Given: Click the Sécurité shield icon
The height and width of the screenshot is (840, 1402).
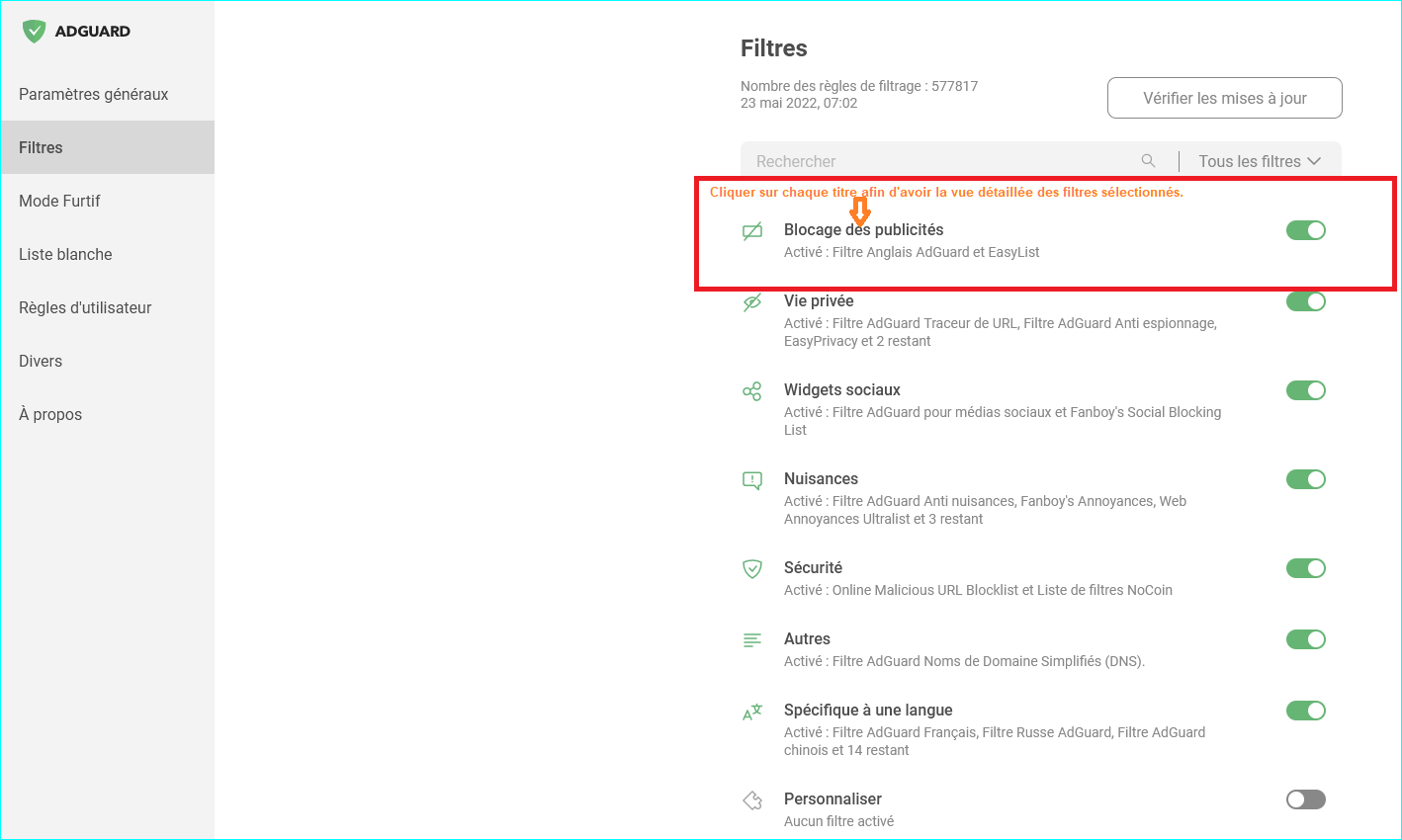Looking at the screenshot, I should click(x=752, y=569).
